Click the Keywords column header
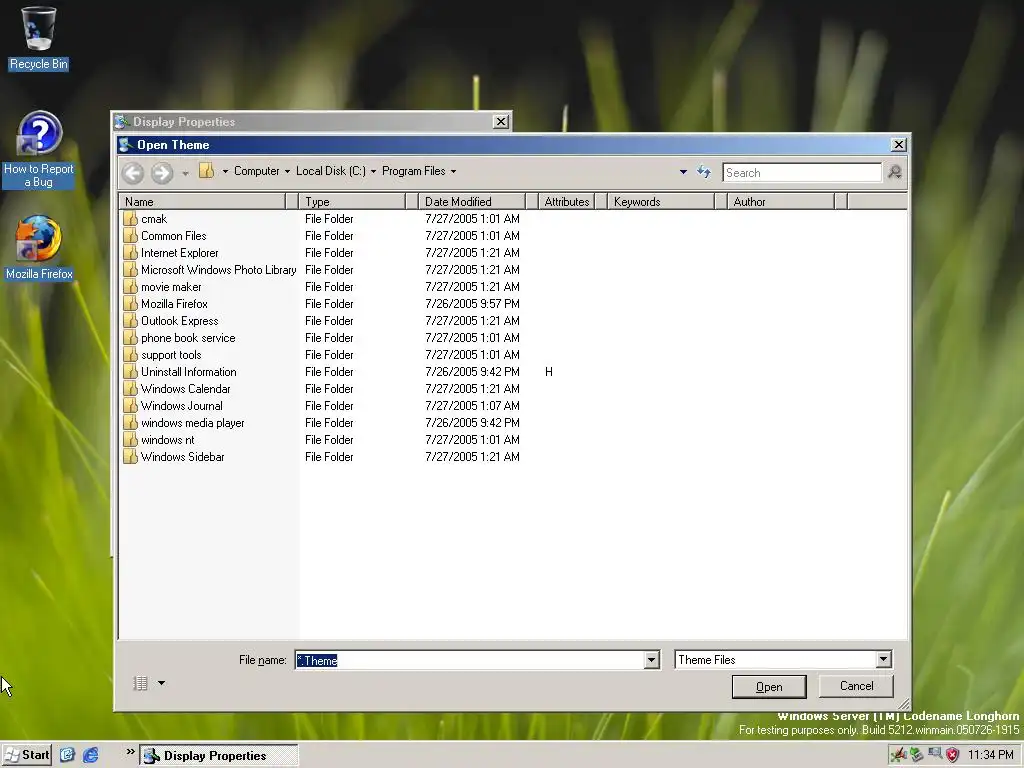This screenshot has height=768, width=1024. tap(660, 202)
